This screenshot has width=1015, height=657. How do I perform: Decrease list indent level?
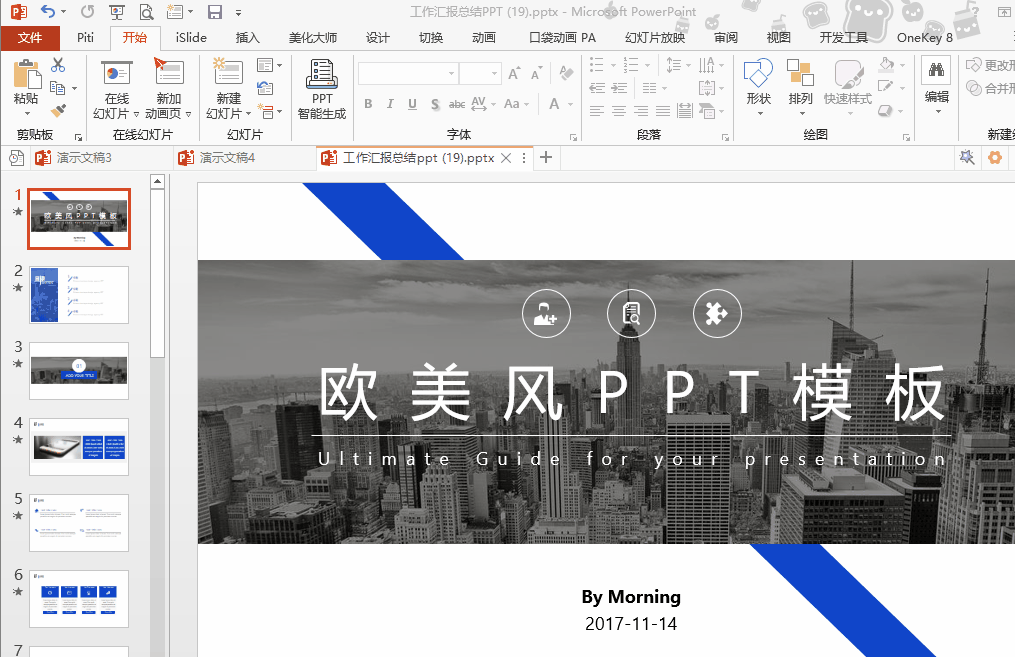click(597, 87)
